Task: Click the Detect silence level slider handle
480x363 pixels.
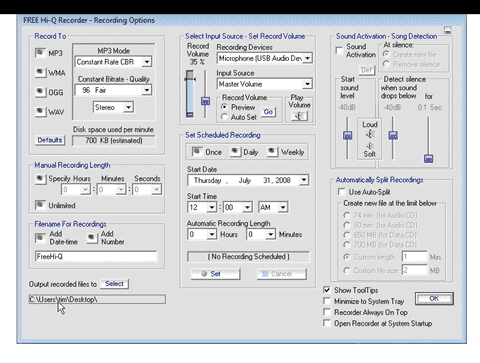Action: pyautogui.click(x=393, y=135)
